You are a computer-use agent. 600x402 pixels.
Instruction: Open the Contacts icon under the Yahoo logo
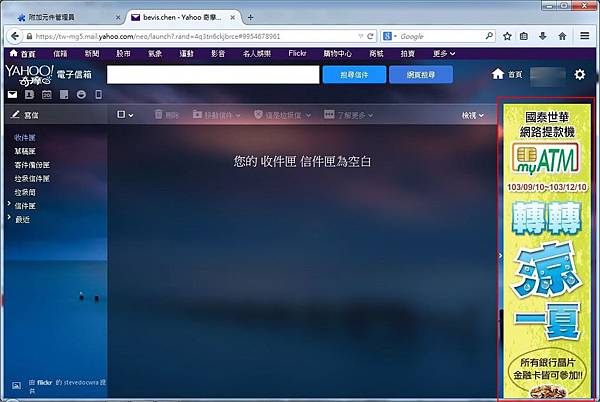[29, 94]
